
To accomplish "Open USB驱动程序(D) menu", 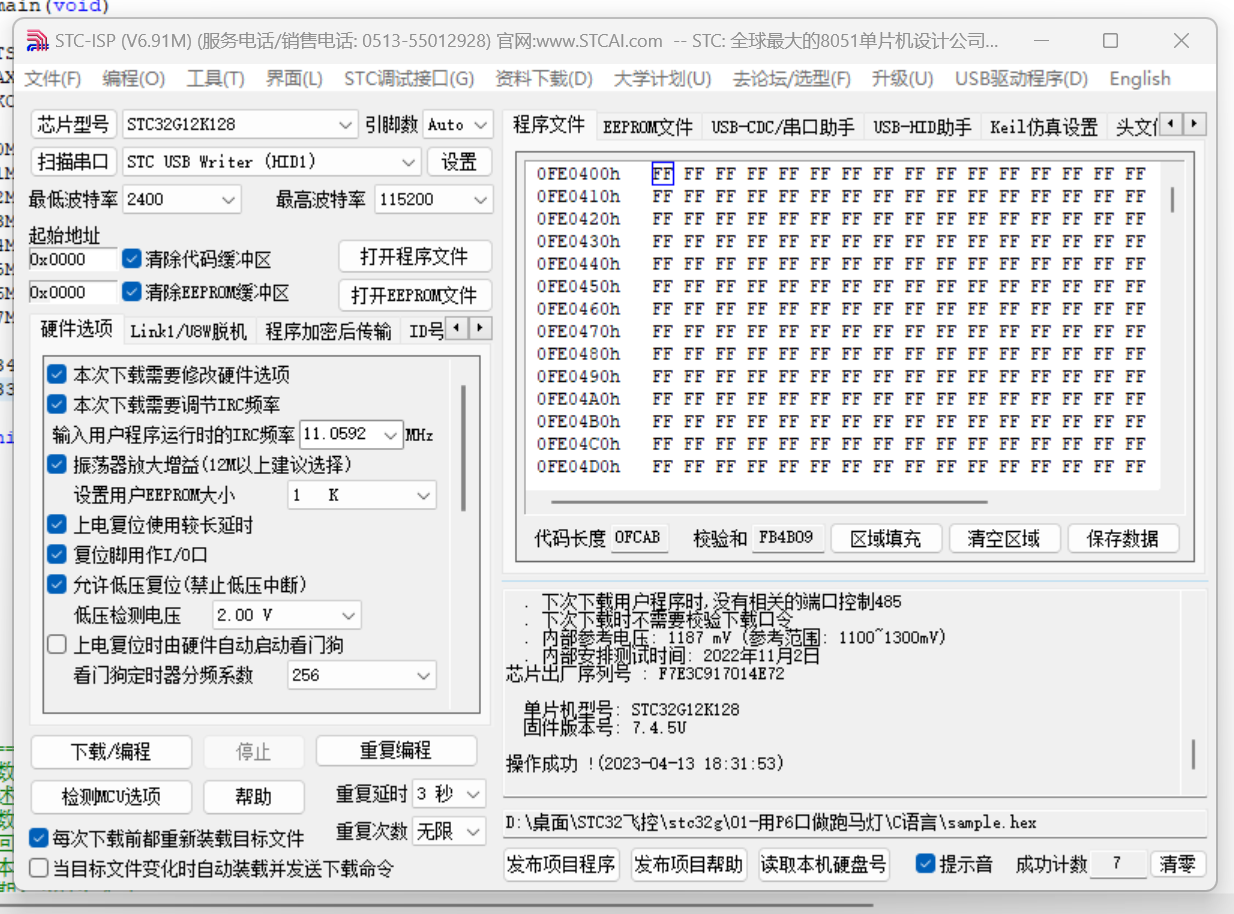I will [1021, 79].
